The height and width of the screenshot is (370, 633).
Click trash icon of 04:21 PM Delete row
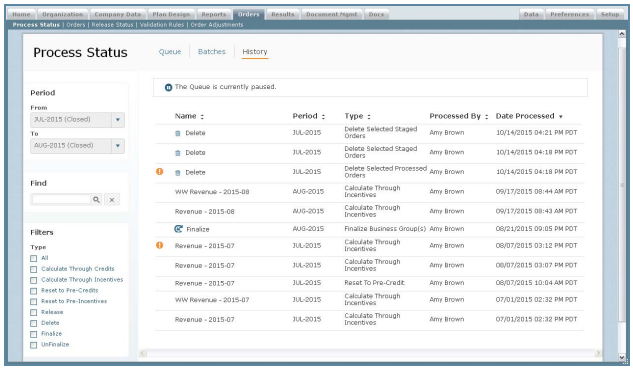pyautogui.click(x=178, y=133)
